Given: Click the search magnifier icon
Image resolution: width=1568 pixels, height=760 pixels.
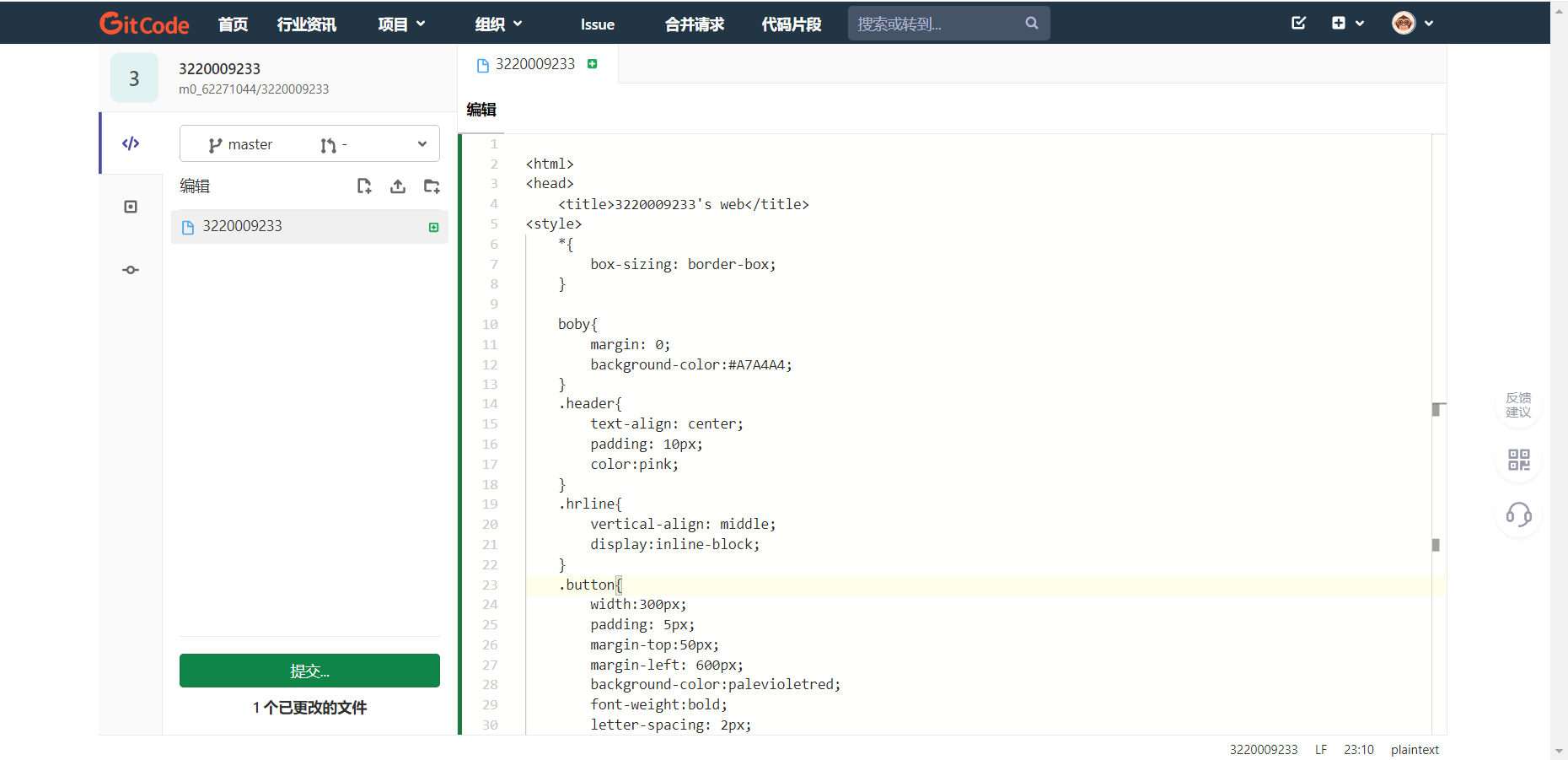Looking at the screenshot, I should click(1032, 23).
